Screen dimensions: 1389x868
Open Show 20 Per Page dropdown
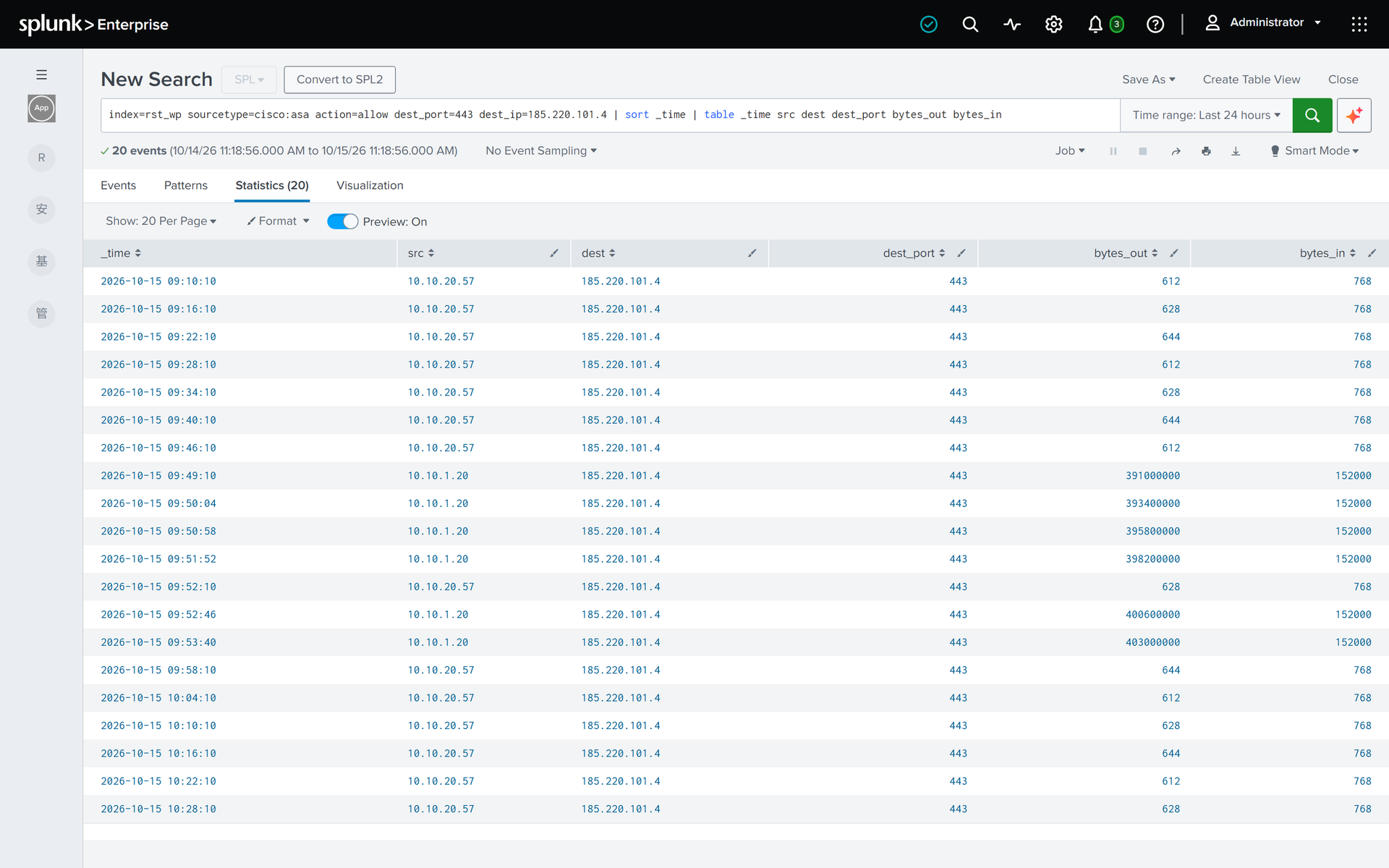click(x=161, y=221)
